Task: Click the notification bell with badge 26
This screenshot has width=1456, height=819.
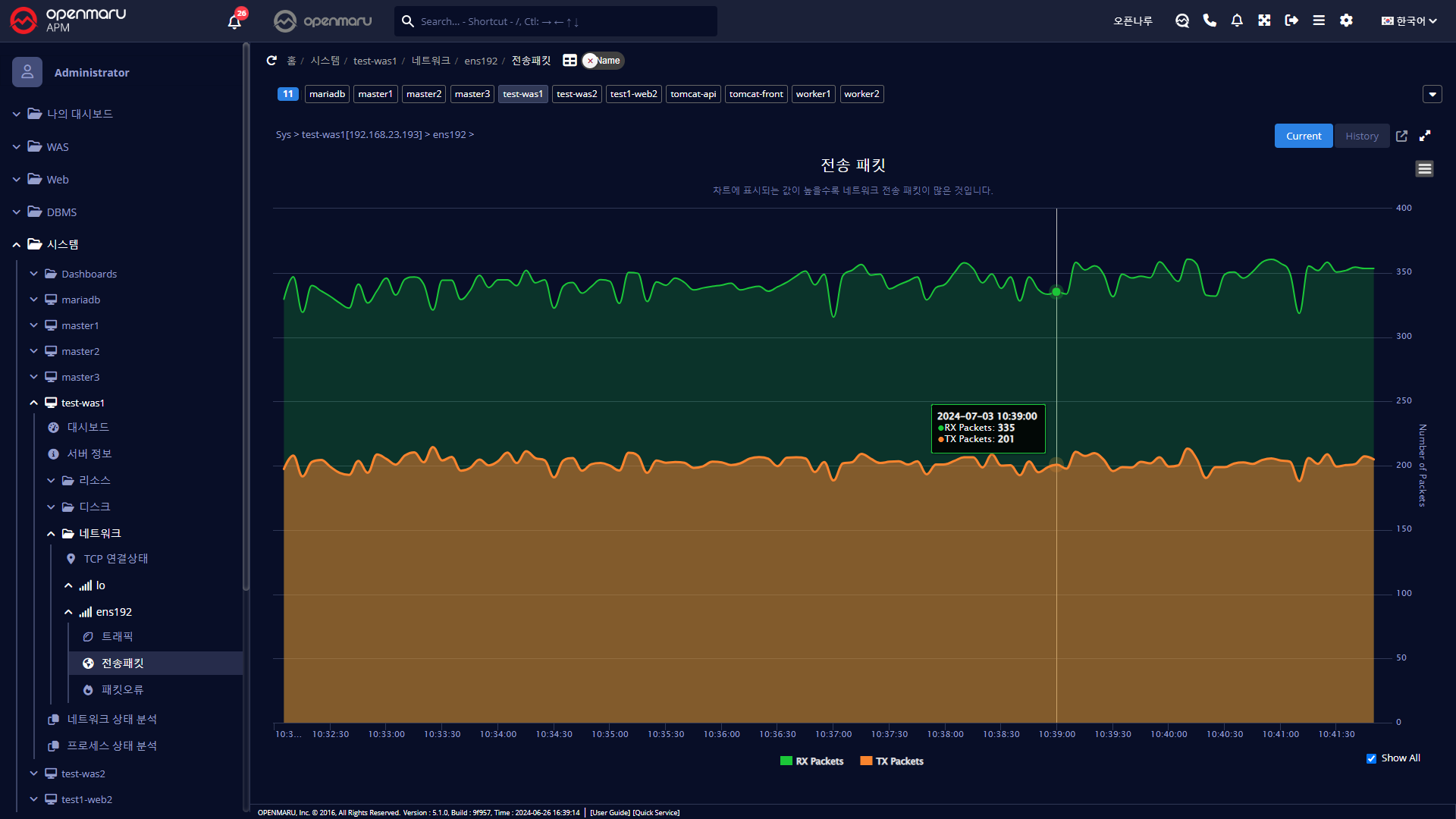Action: (234, 21)
